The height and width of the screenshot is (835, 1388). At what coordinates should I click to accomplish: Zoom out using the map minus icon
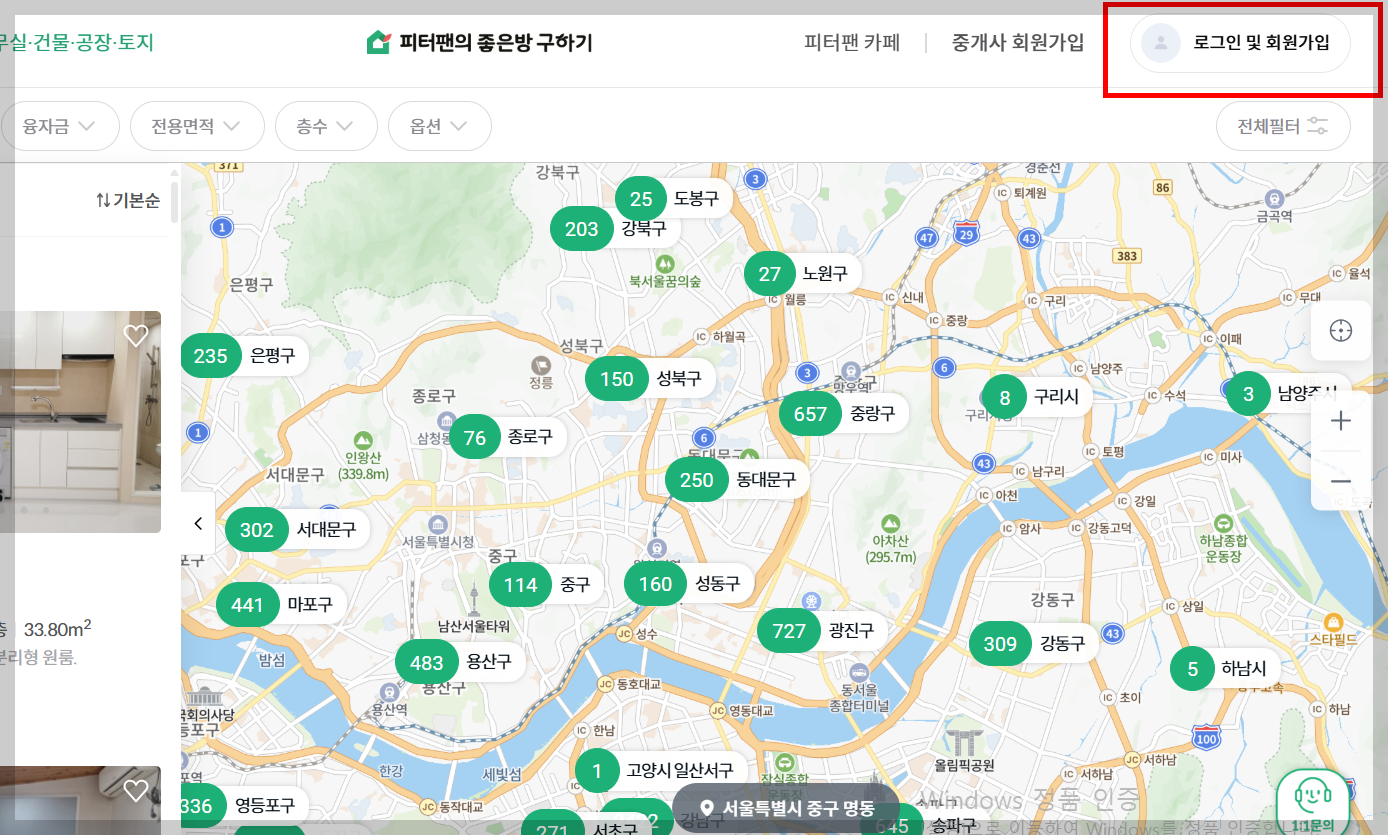(1341, 481)
